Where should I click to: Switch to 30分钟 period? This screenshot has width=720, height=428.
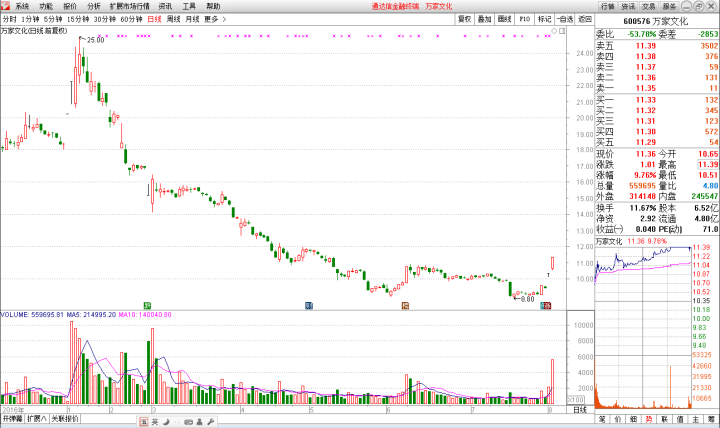pos(105,19)
